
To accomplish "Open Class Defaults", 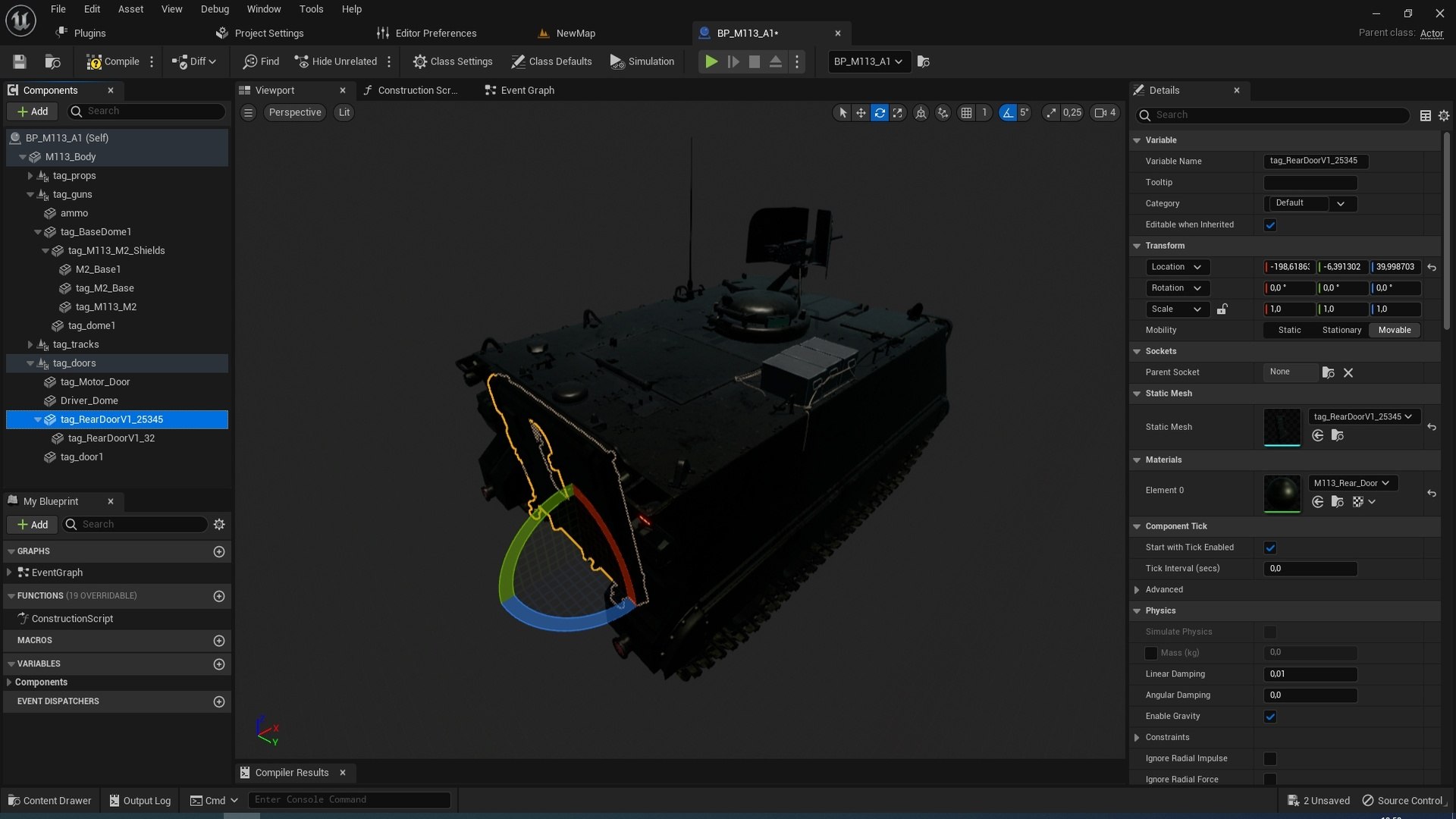I will point(551,61).
